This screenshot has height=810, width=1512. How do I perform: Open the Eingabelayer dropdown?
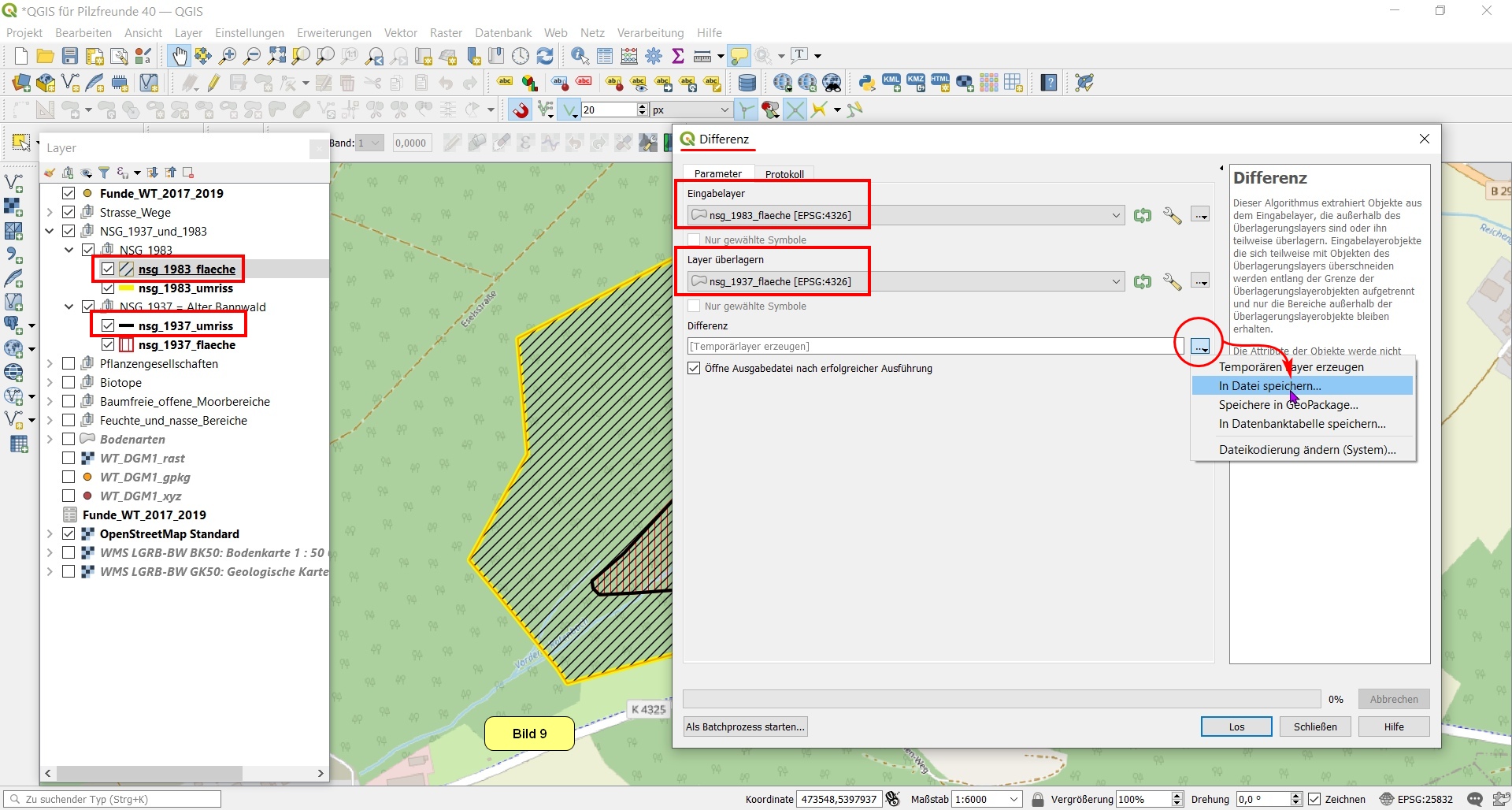(x=1116, y=215)
